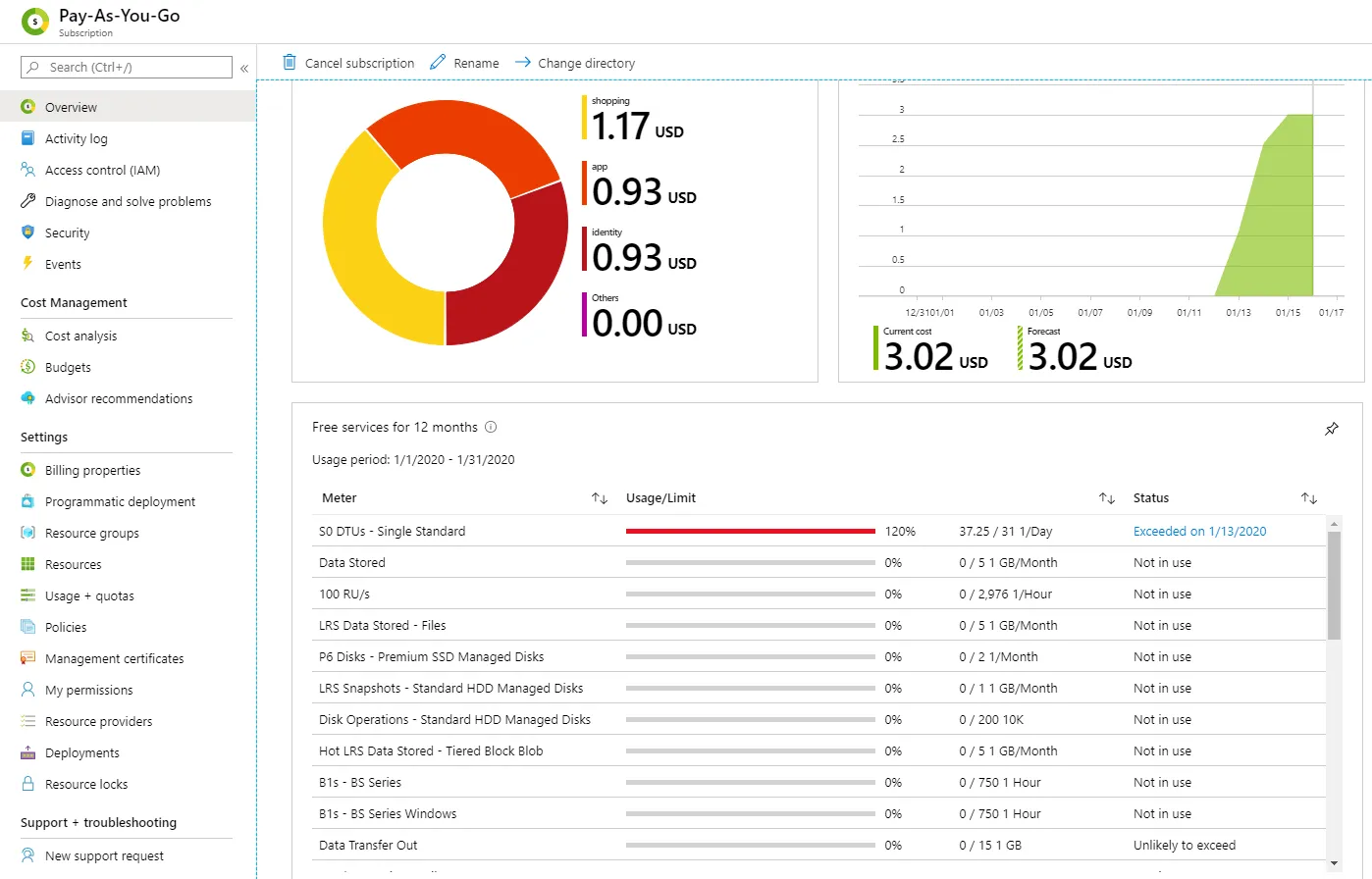Click the Security shield icon
The image size is (1372, 879).
(27, 233)
